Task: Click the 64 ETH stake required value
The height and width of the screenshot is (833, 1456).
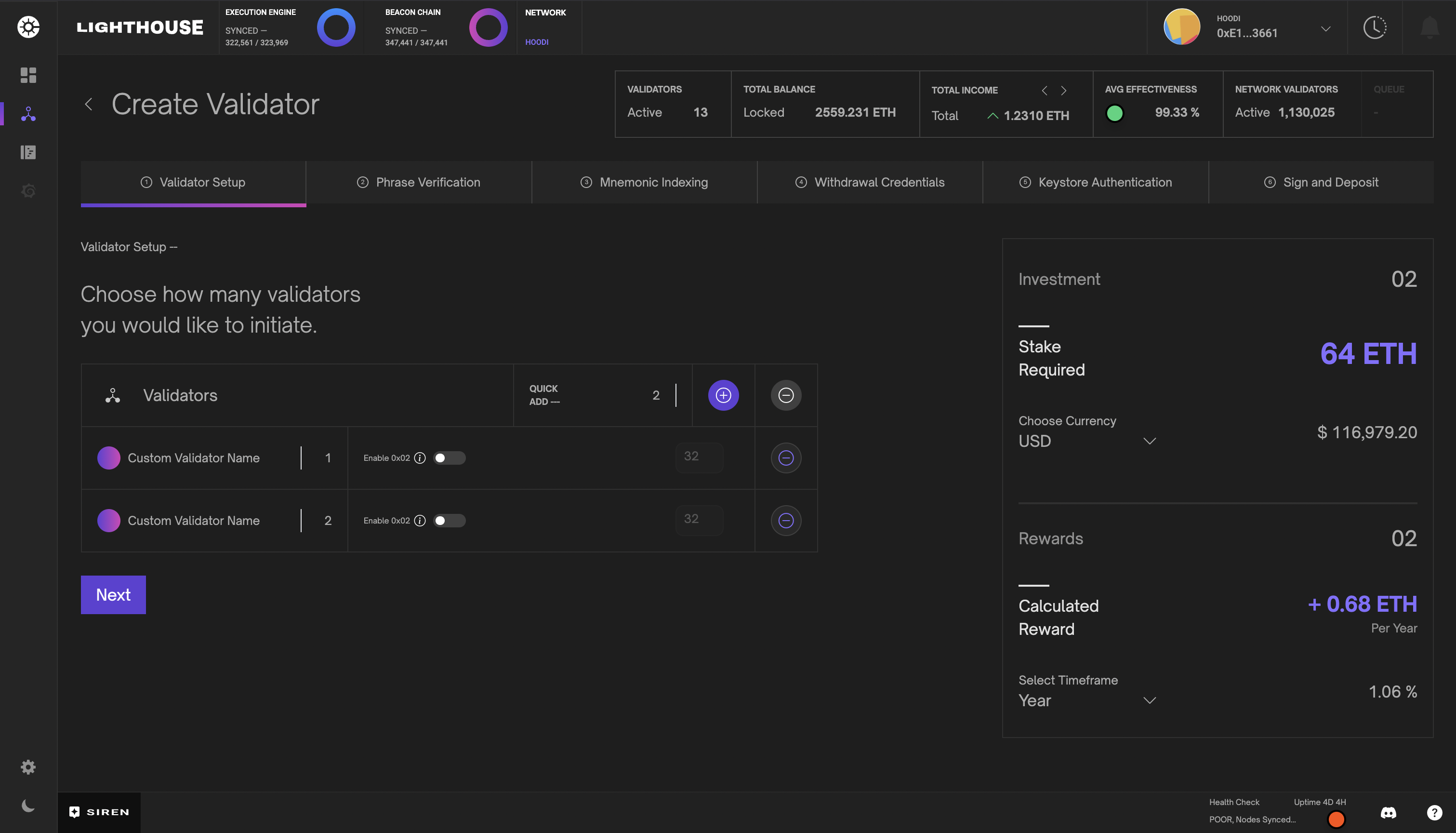Action: tap(1368, 353)
